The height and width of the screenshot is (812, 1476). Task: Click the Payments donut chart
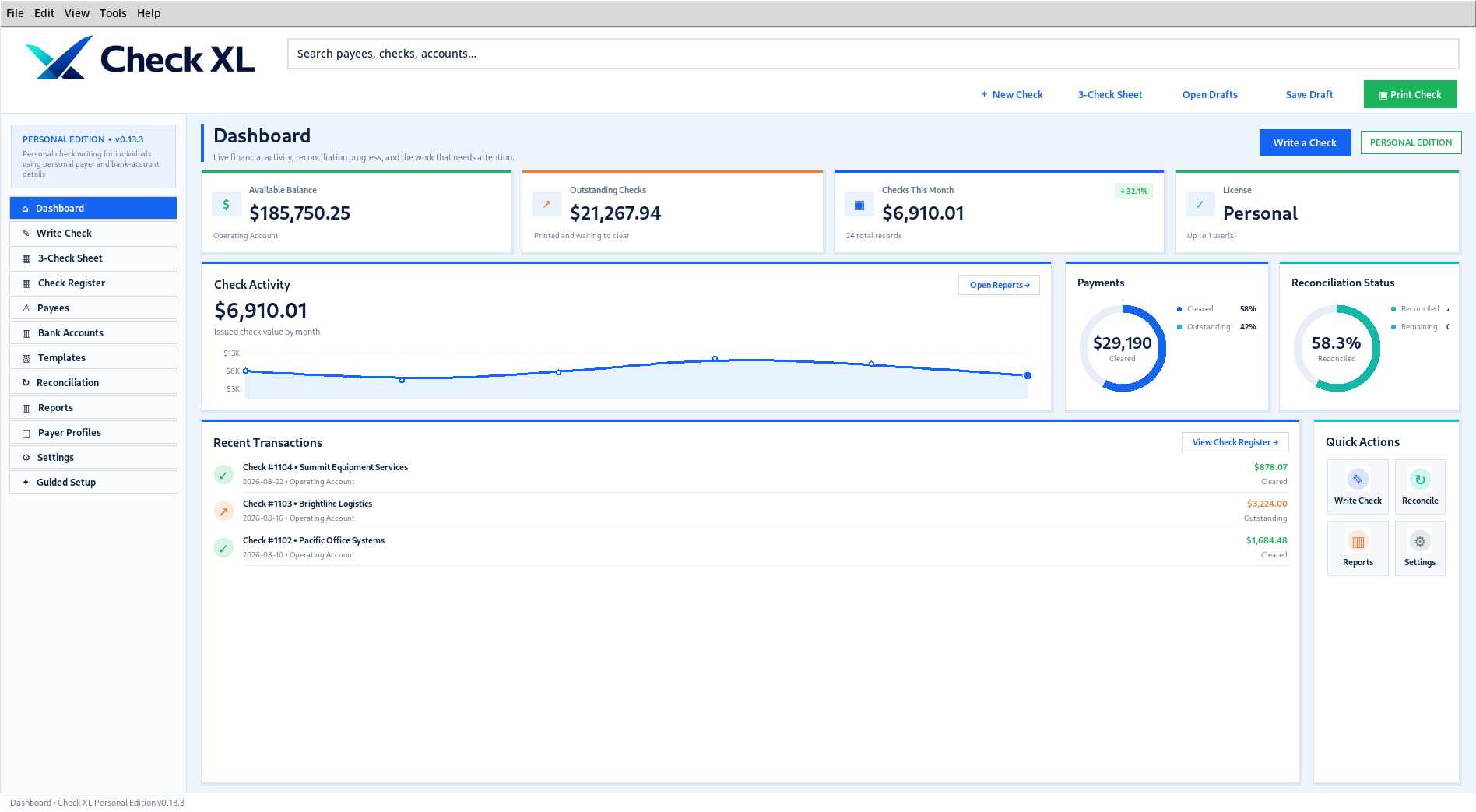point(1123,348)
